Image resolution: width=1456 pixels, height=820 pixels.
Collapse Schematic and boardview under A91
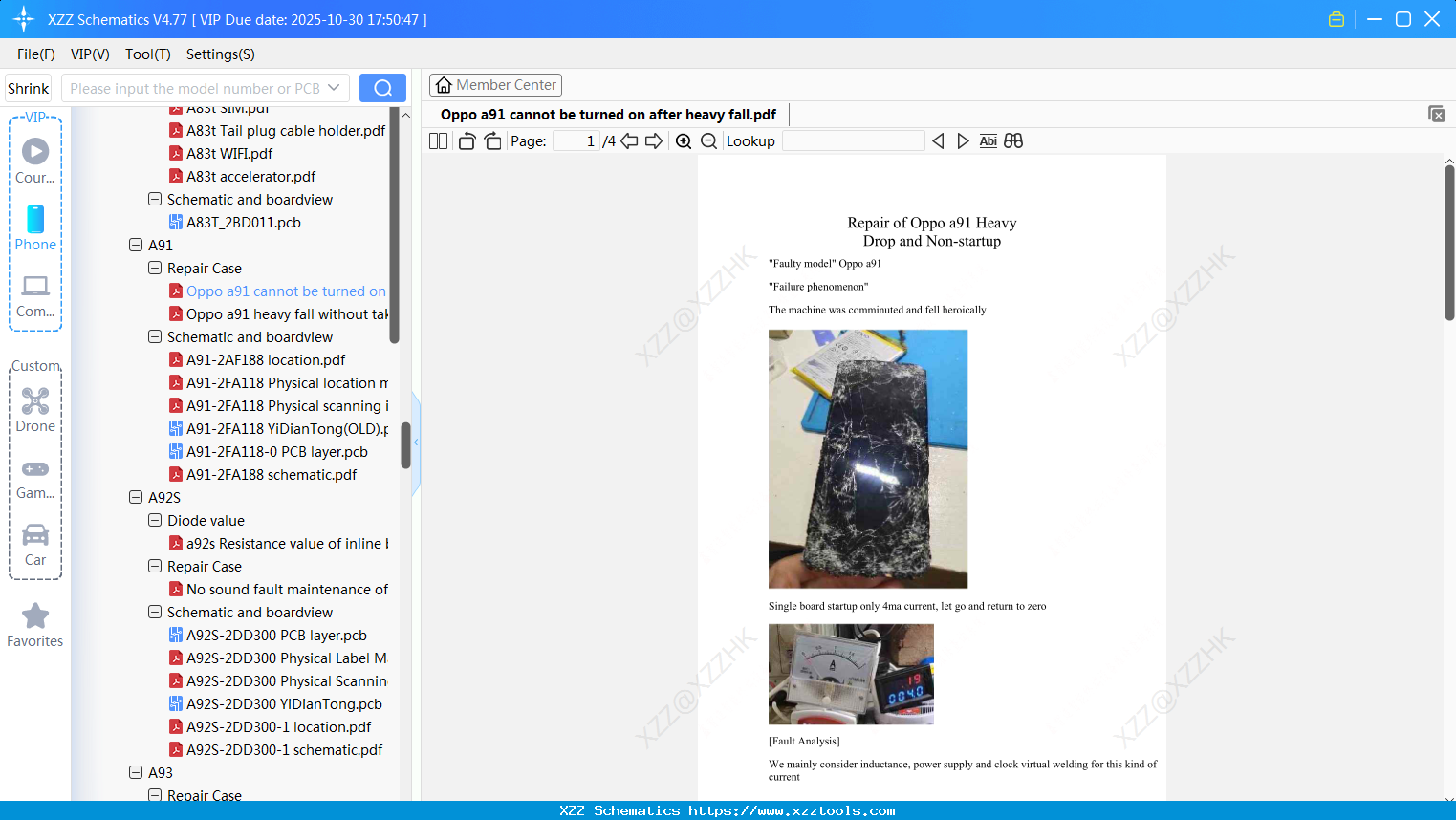(x=155, y=336)
